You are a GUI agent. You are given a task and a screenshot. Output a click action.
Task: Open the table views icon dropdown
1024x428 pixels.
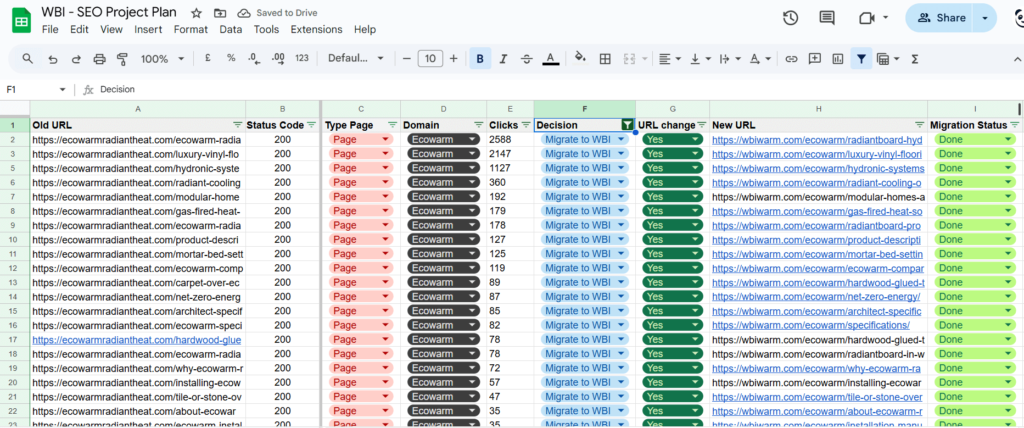(888, 59)
